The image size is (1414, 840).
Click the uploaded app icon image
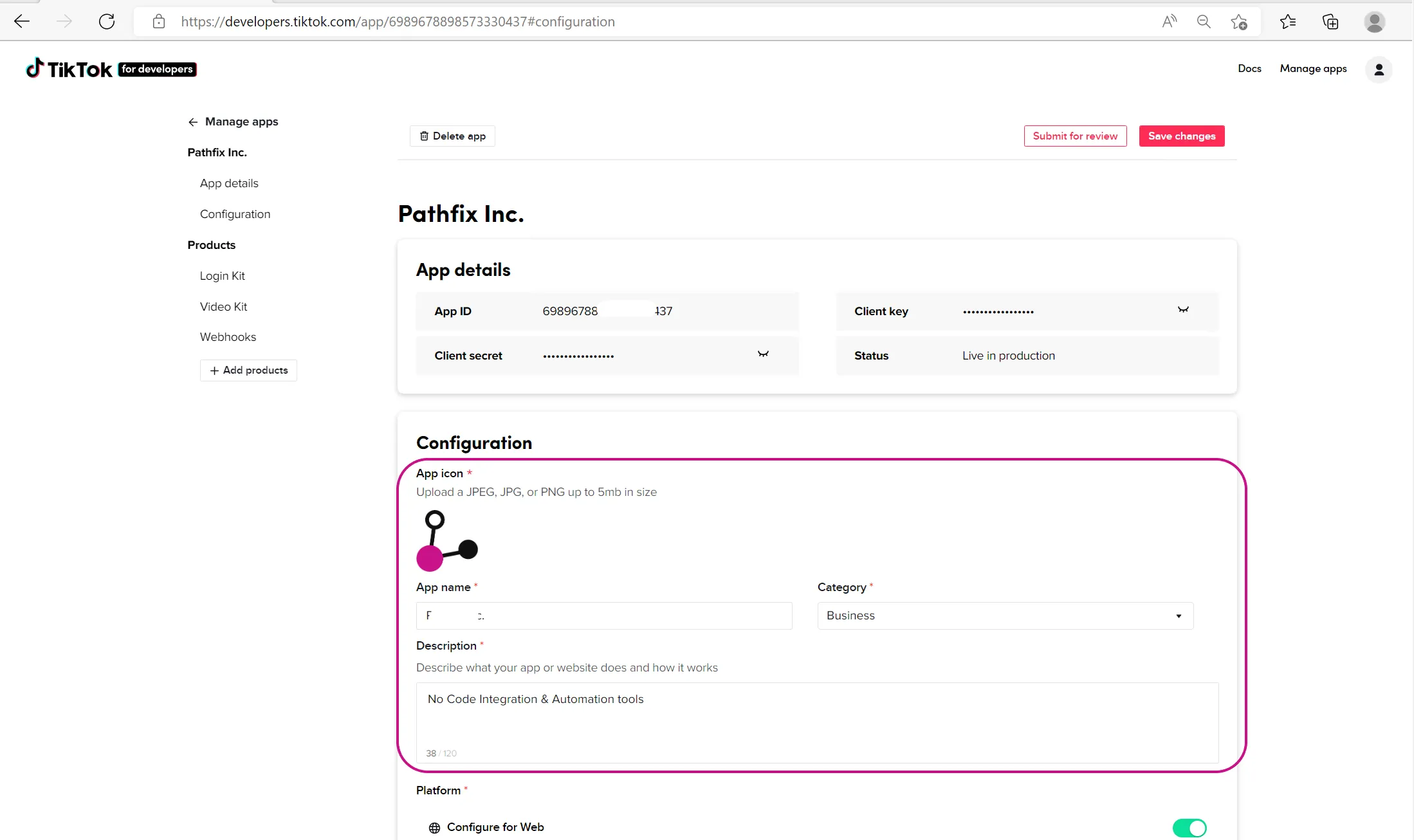point(447,540)
